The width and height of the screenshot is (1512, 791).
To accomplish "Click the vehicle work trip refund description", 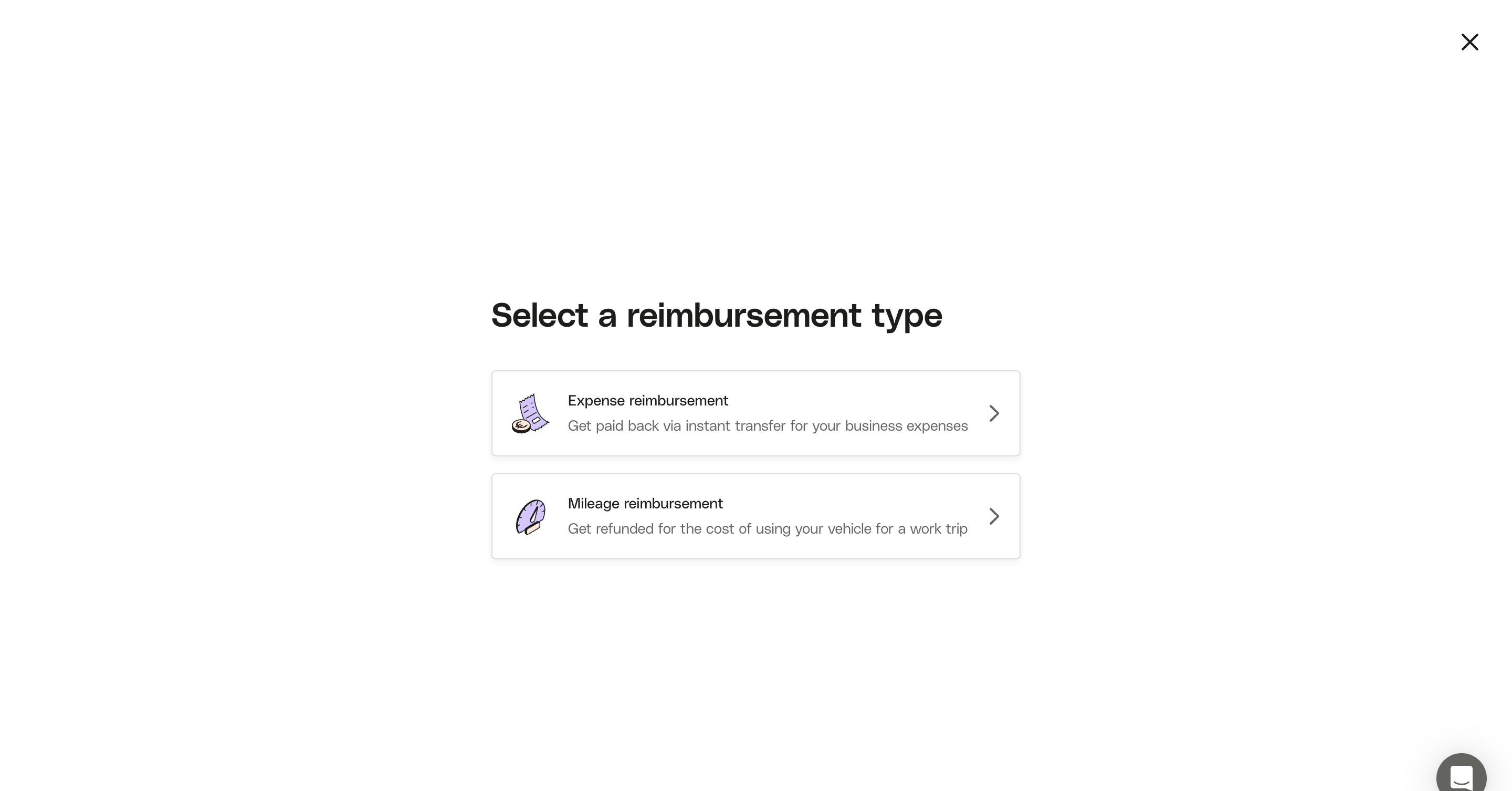I will [767, 528].
